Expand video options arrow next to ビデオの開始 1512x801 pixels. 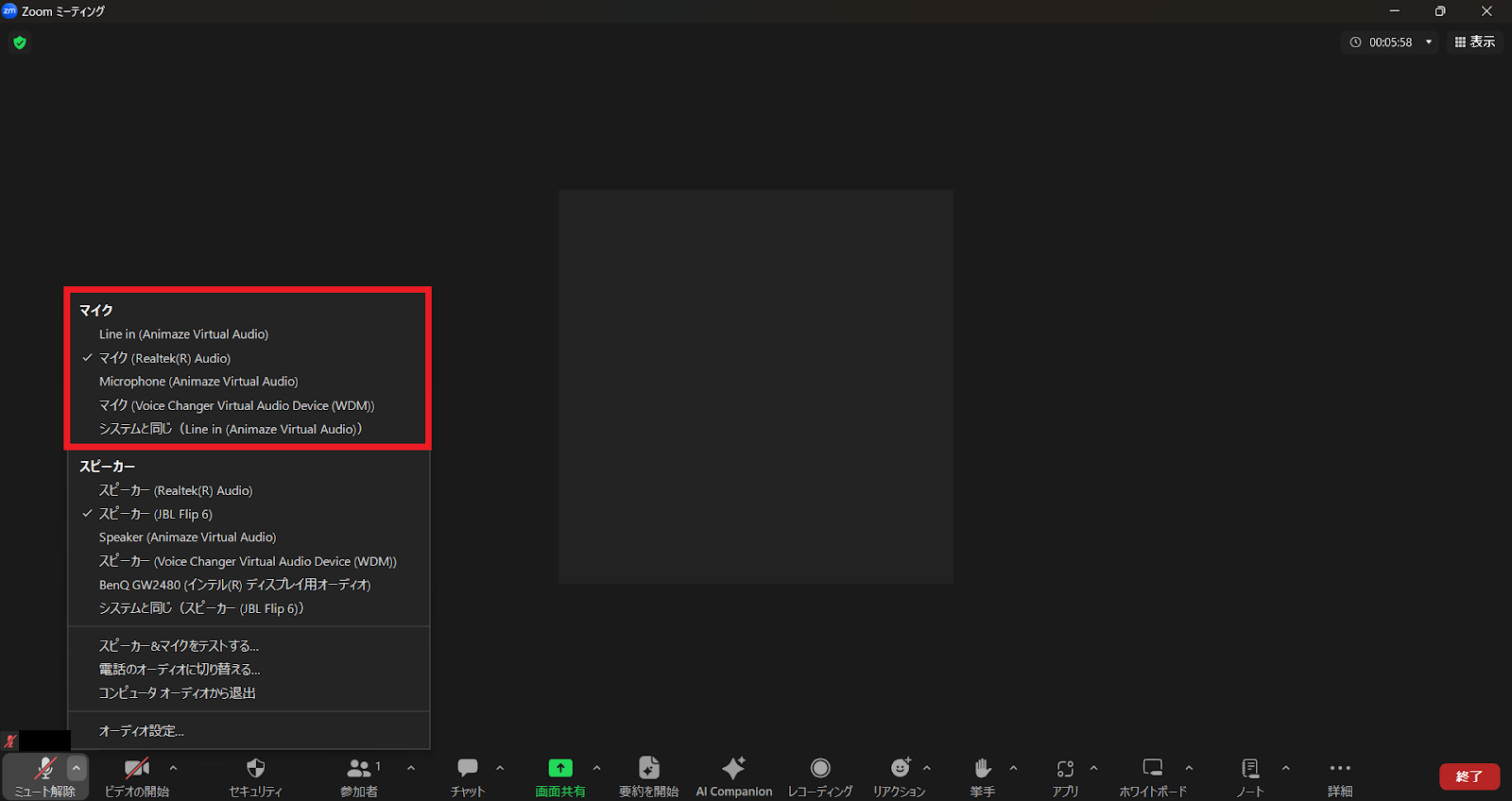pyautogui.click(x=173, y=768)
